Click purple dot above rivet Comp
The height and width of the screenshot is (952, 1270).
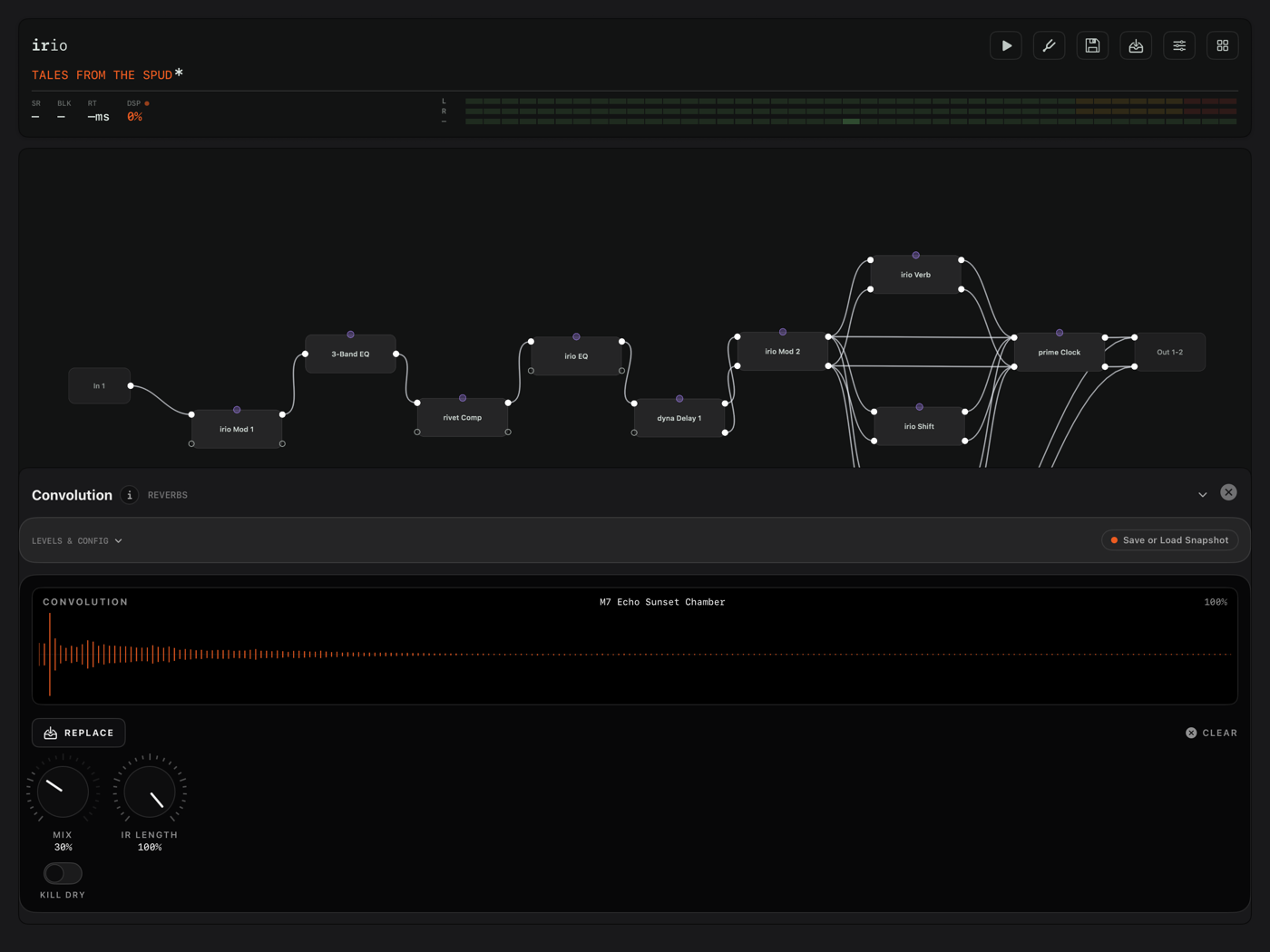point(463,398)
